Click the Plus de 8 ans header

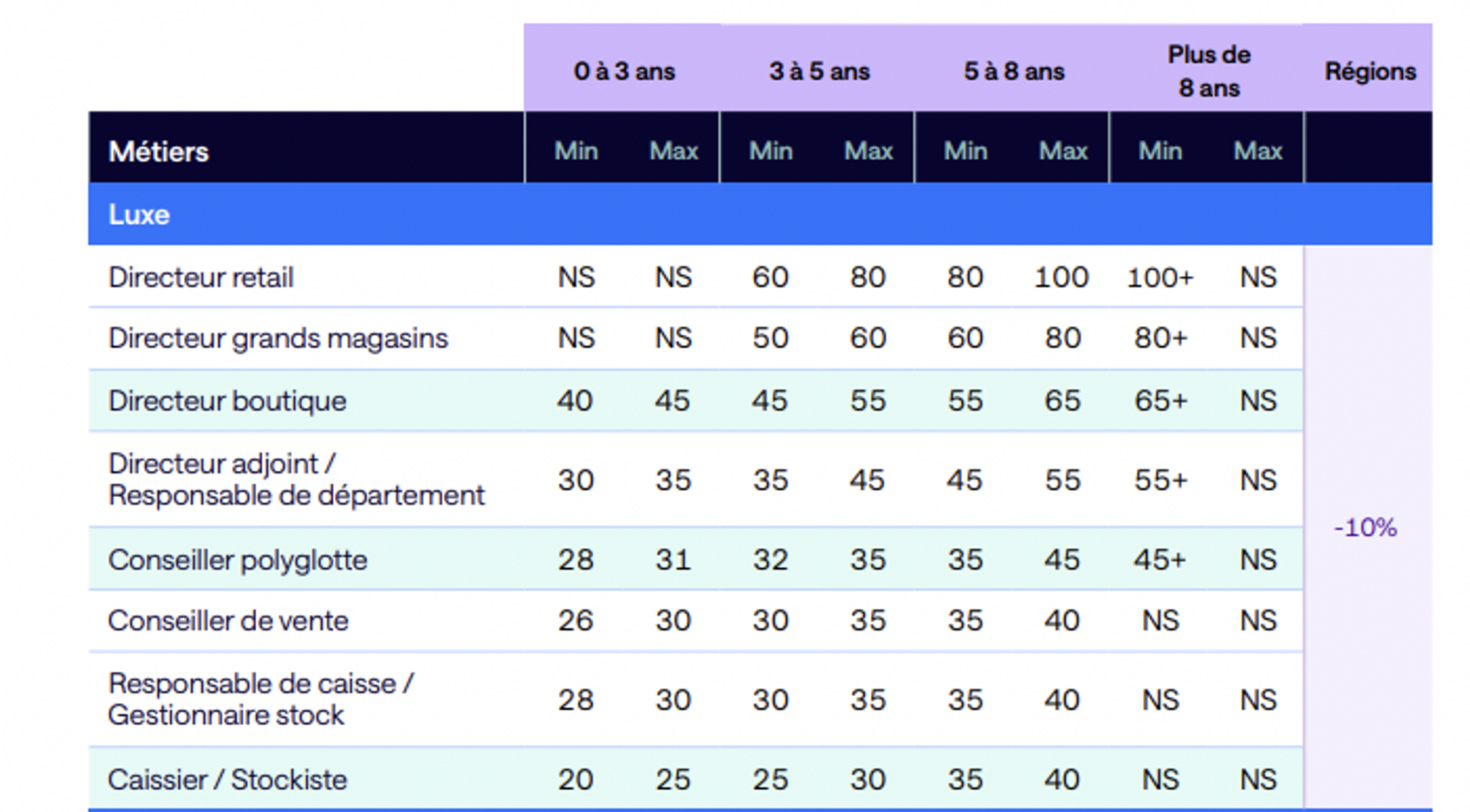coord(1209,72)
